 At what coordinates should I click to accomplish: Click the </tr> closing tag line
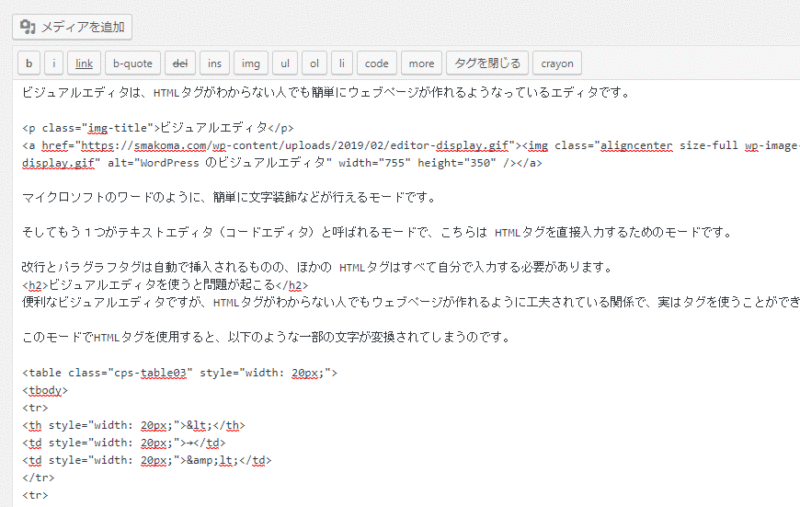(x=38, y=478)
